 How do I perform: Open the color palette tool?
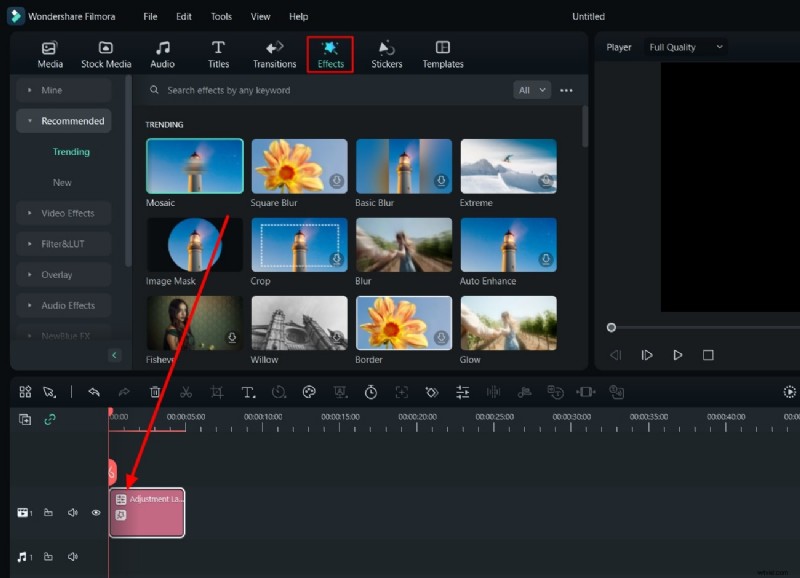tap(310, 392)
